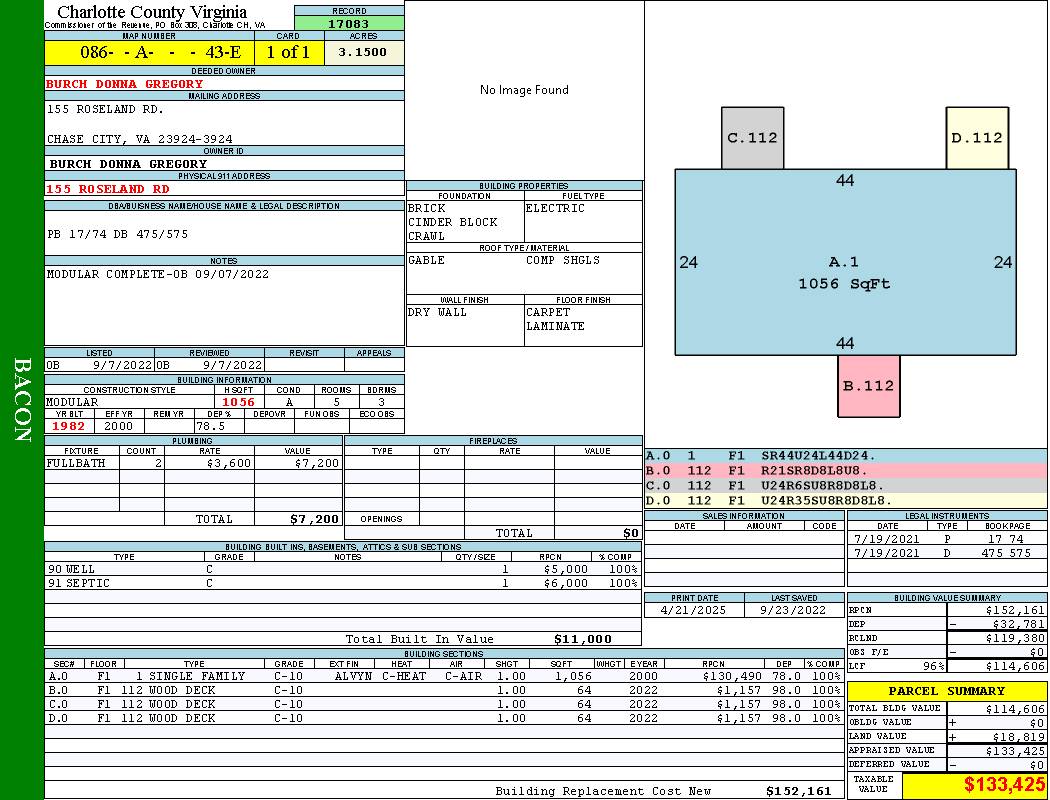Click wall finish DRY WALL
1050x800 pixels.
437,312
